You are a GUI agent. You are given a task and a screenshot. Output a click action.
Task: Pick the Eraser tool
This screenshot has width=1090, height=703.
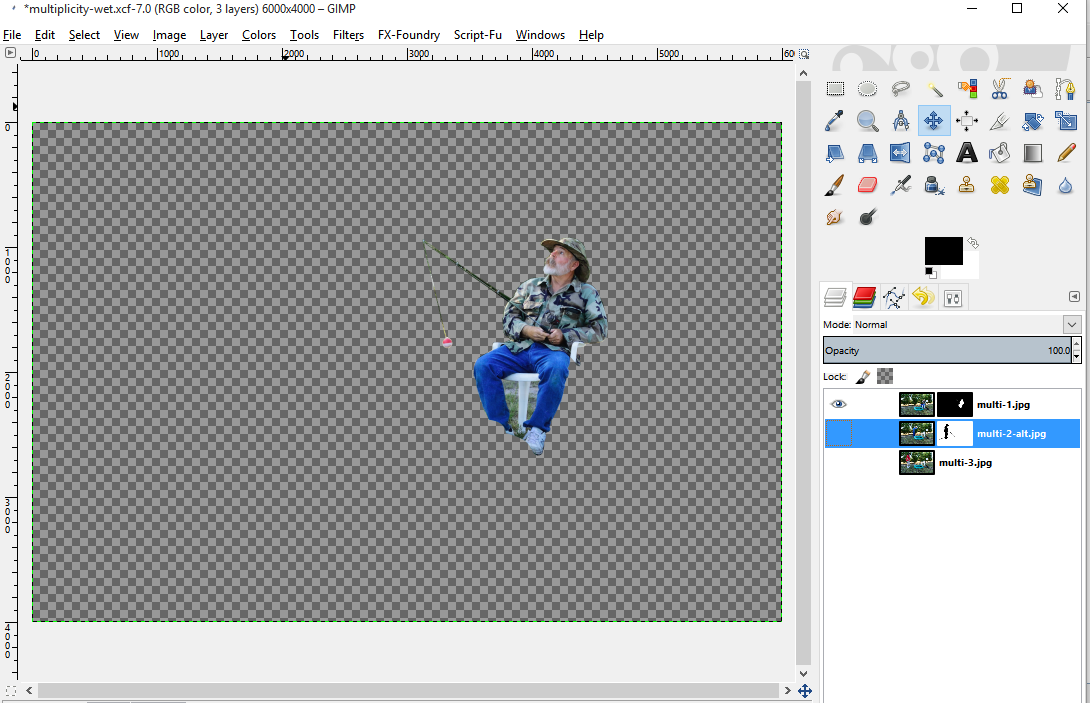868,185
